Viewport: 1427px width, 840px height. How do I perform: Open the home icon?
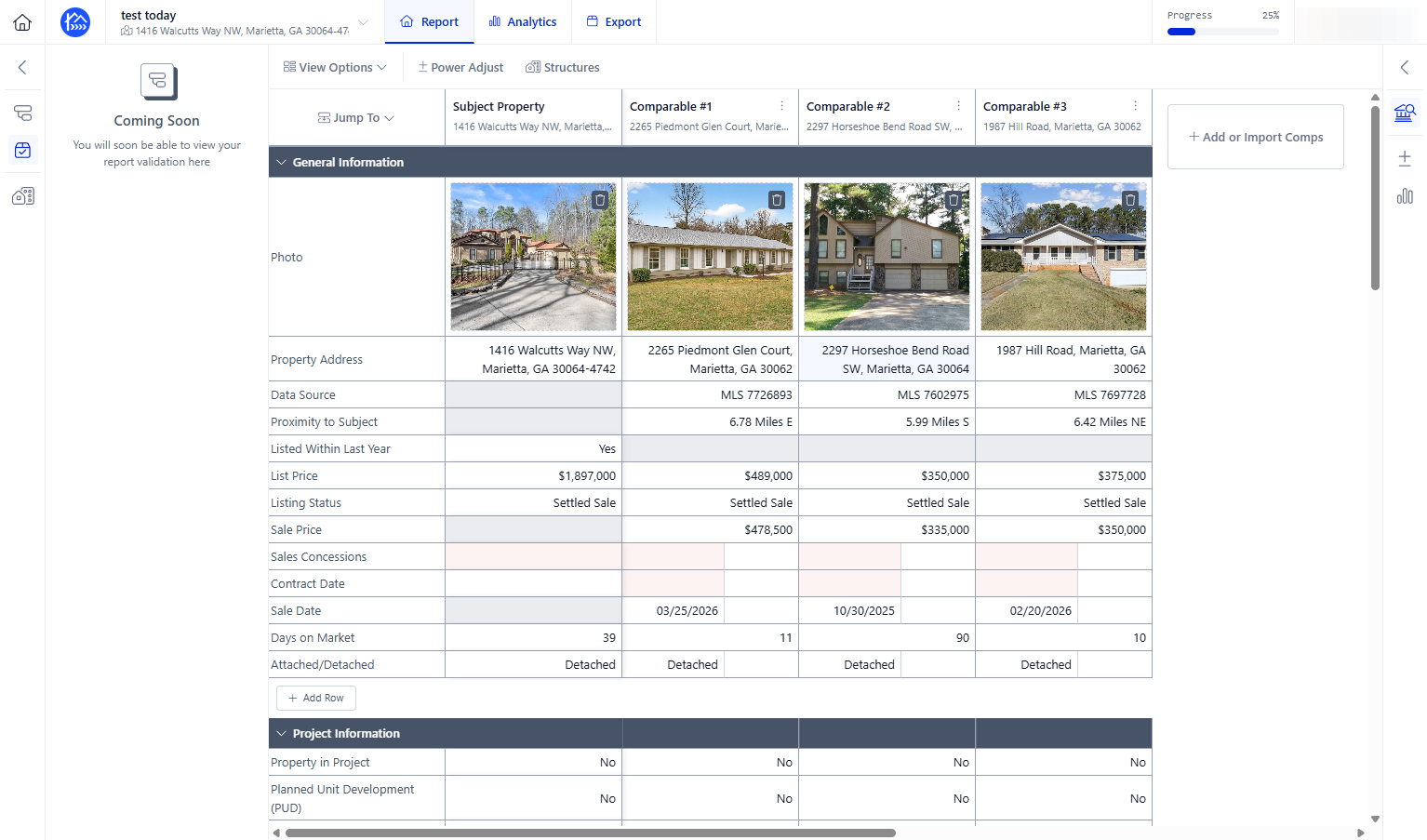(22, 22)
